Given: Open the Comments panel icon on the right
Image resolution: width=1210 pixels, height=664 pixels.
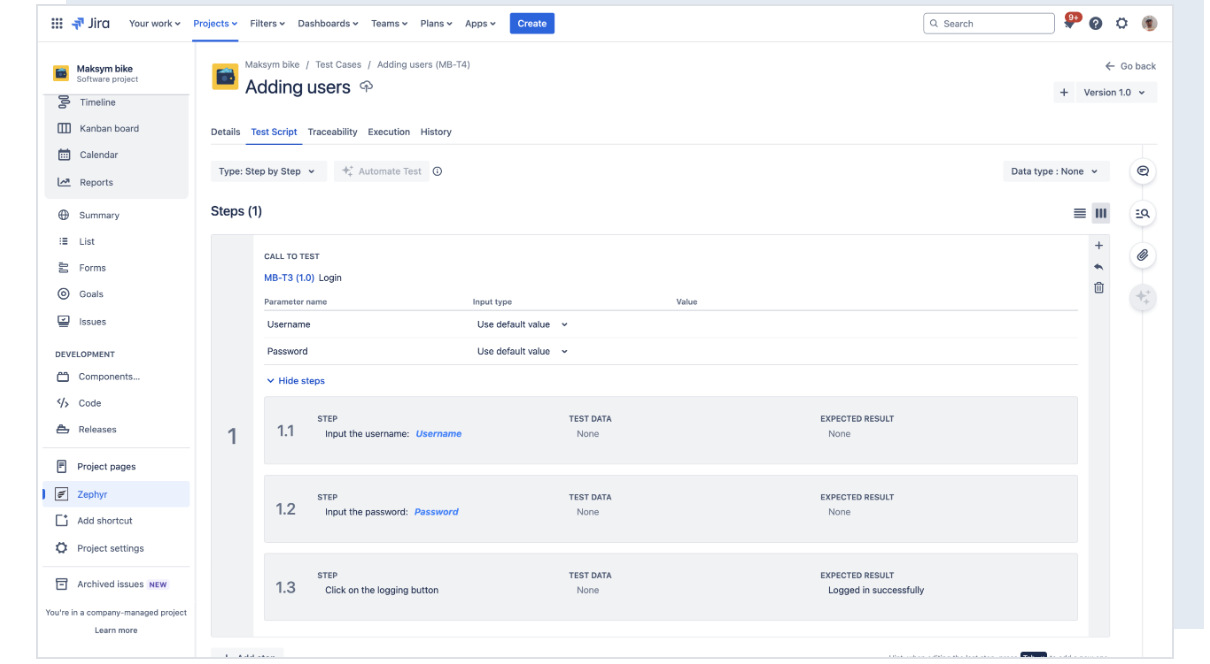Looking at the screenshot, I should pos(1142,171).
